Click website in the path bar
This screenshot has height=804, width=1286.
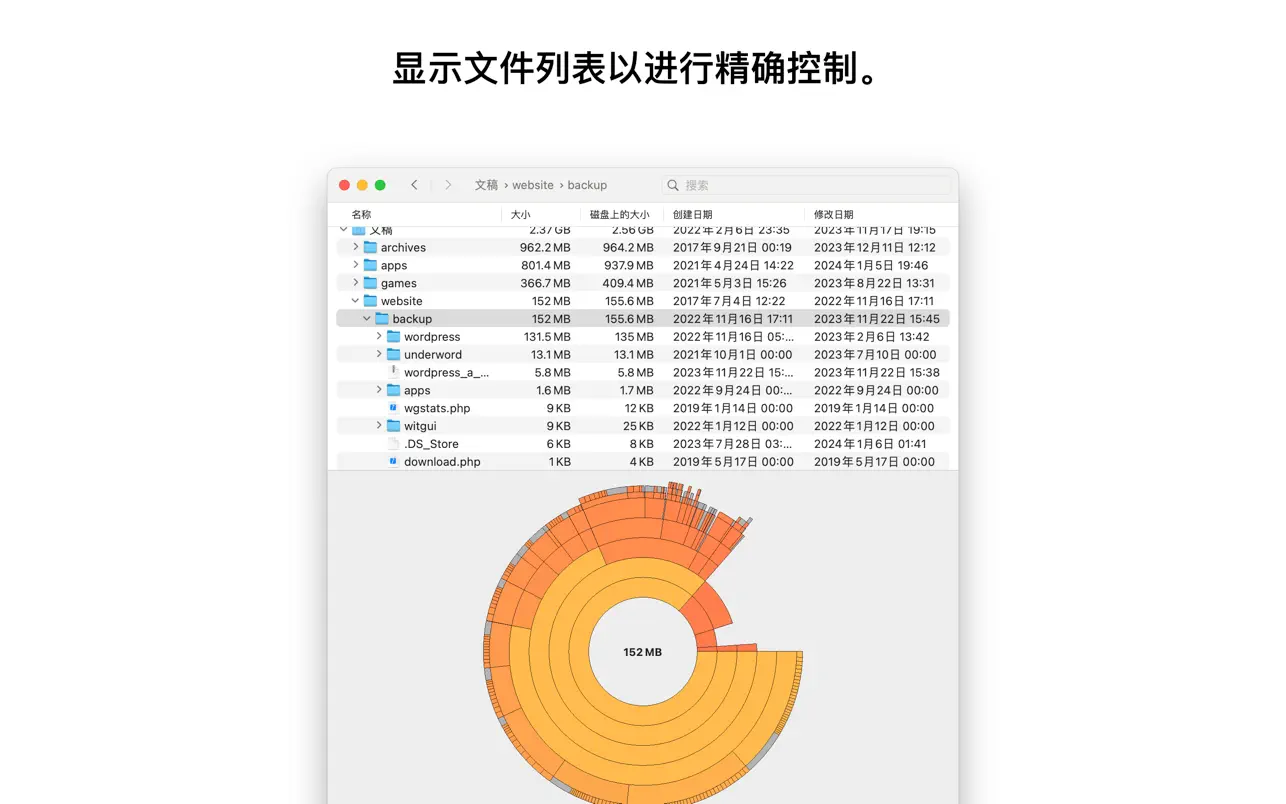point(533,185)
